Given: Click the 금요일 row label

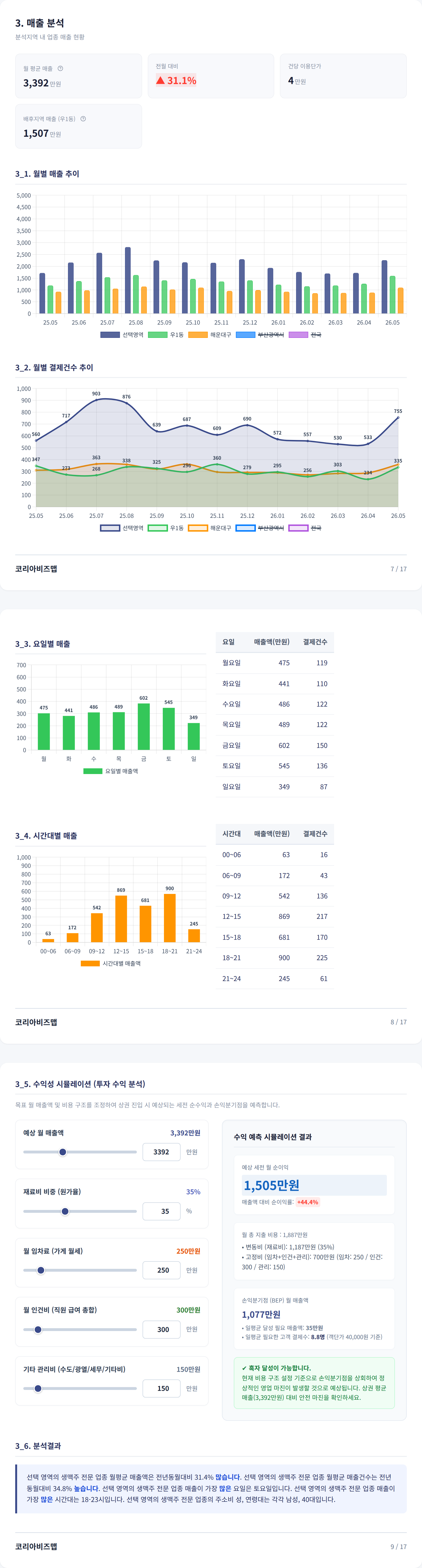Looking at the screenshot, I should 231,745.
